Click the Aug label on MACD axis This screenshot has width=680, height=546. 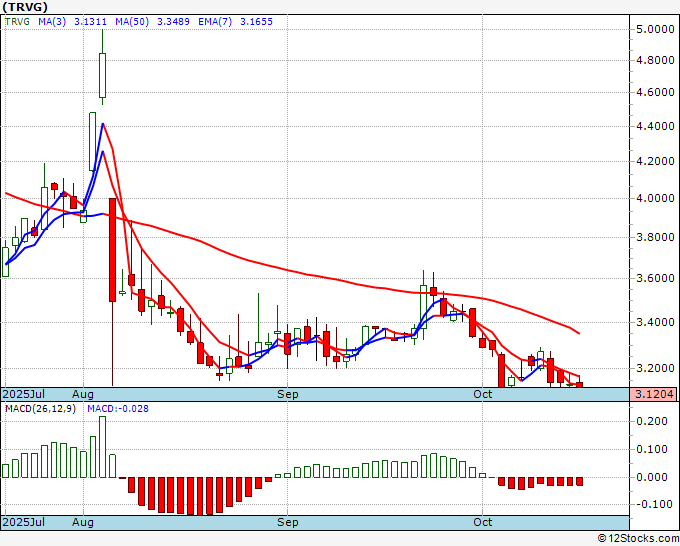pos(83,522)
